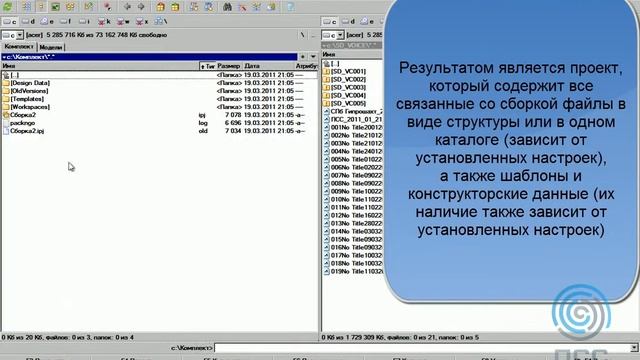
Task: Select the Сборка2 ipj project file
Action: pyautogui.click(x=159, y=115)
